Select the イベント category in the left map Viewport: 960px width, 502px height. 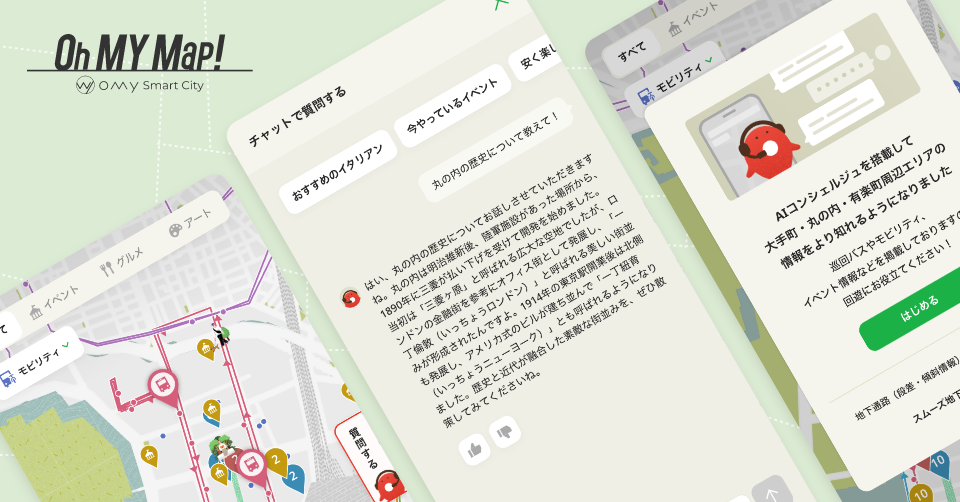(59, 296)
